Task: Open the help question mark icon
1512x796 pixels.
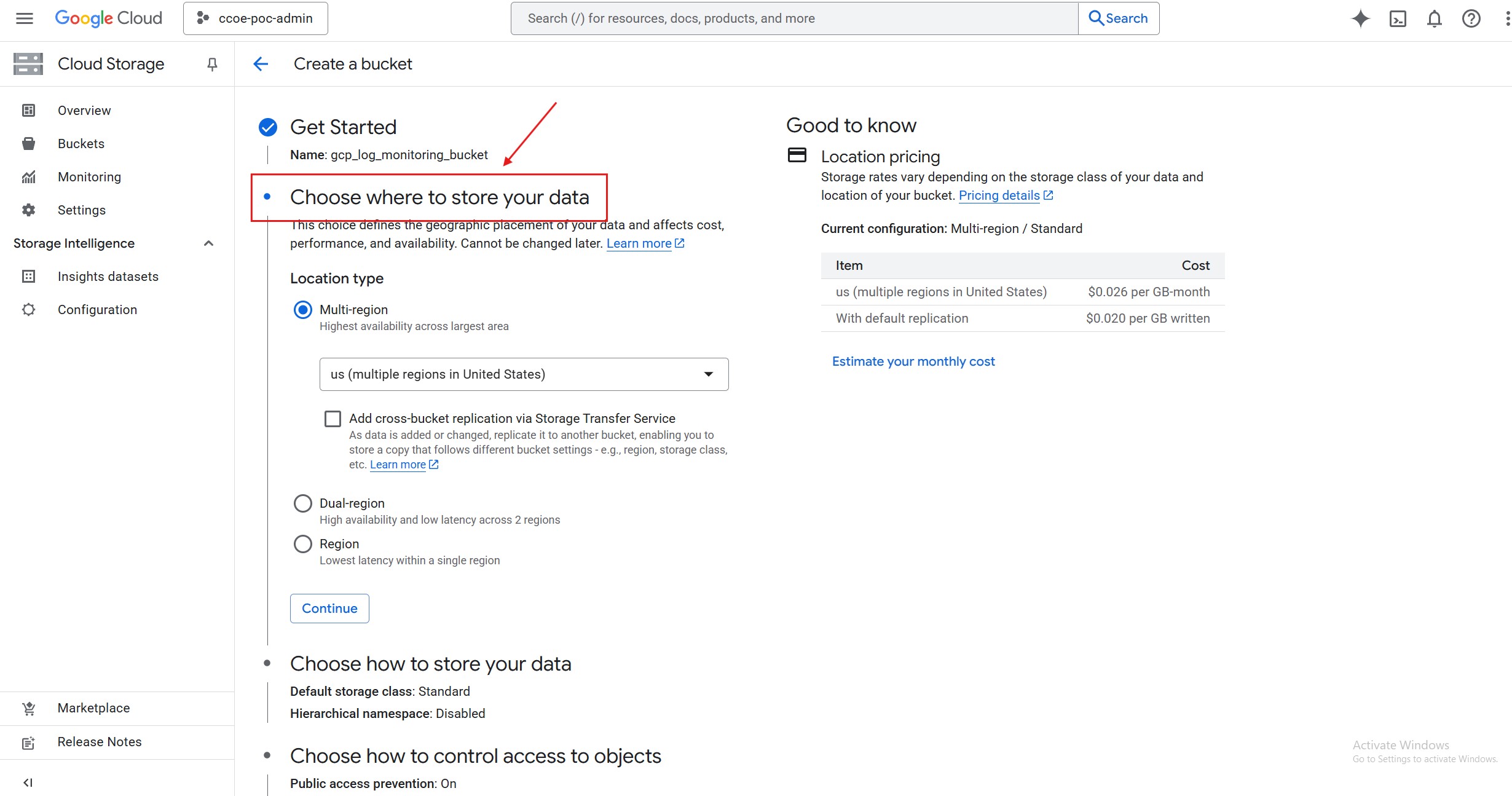Action: click(1471, 18)
